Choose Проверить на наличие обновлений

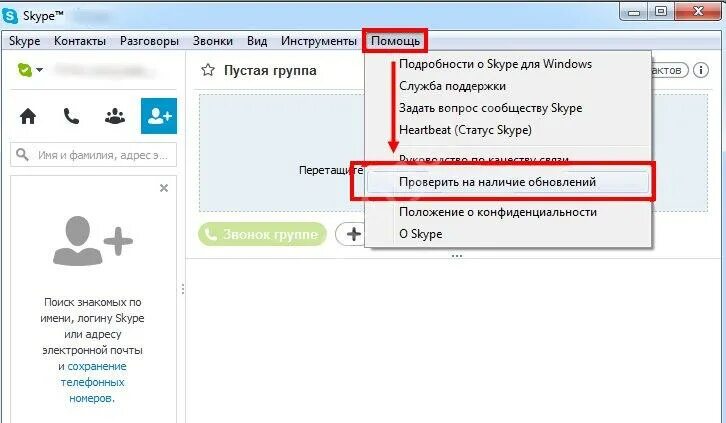[x=508, y=182]
